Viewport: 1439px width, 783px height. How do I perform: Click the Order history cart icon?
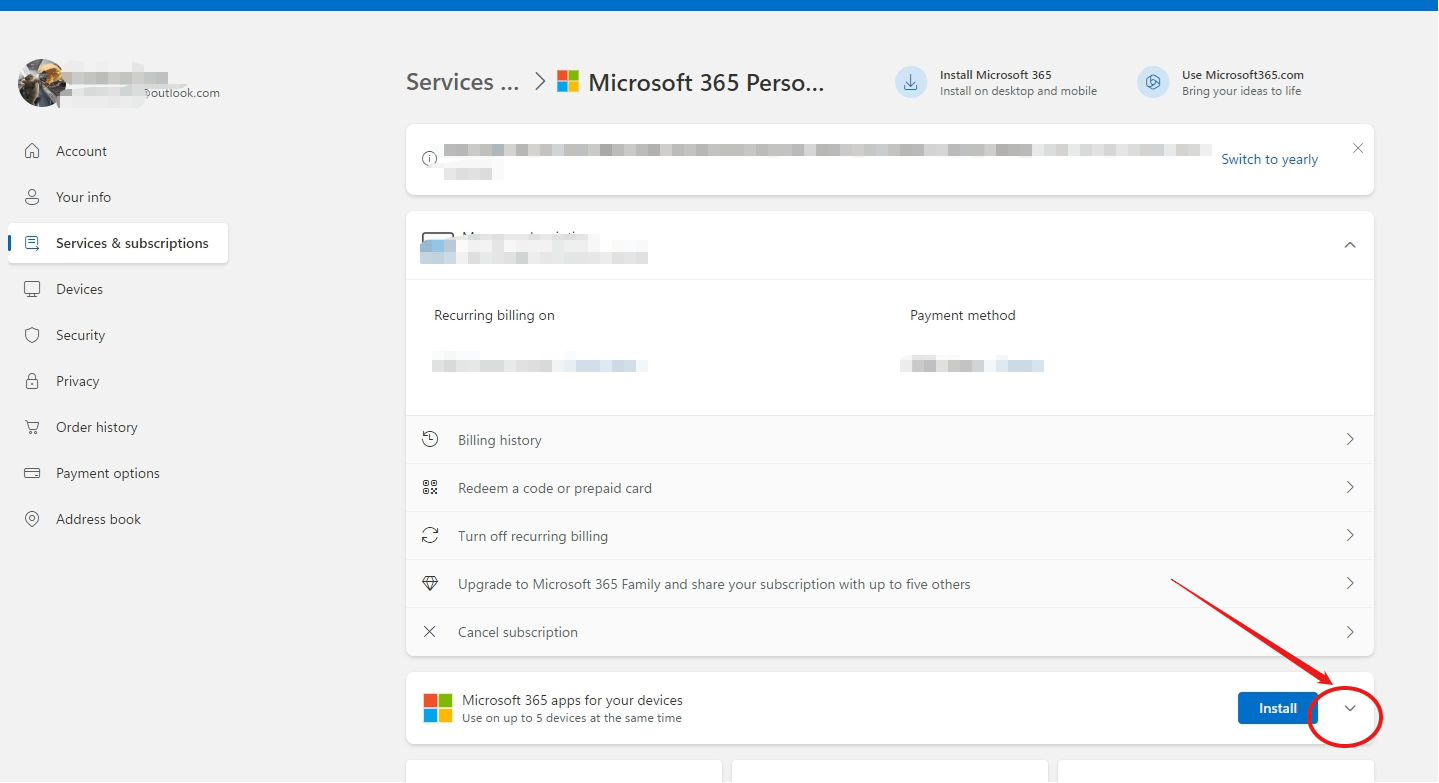pos(32,427)
